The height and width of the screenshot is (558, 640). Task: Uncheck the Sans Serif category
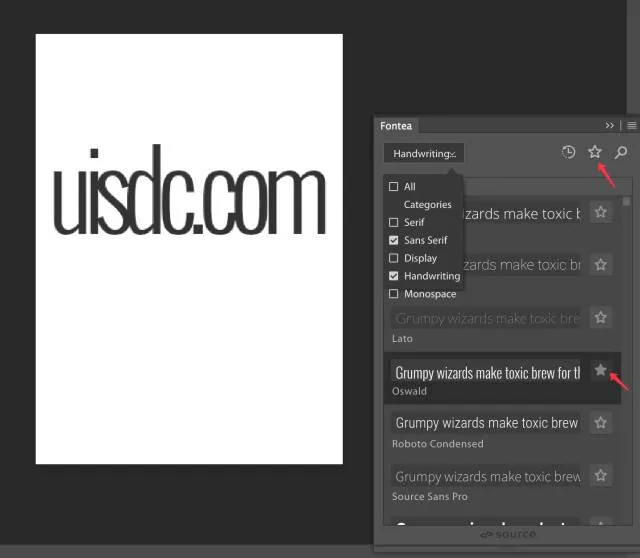pos(393,240)
